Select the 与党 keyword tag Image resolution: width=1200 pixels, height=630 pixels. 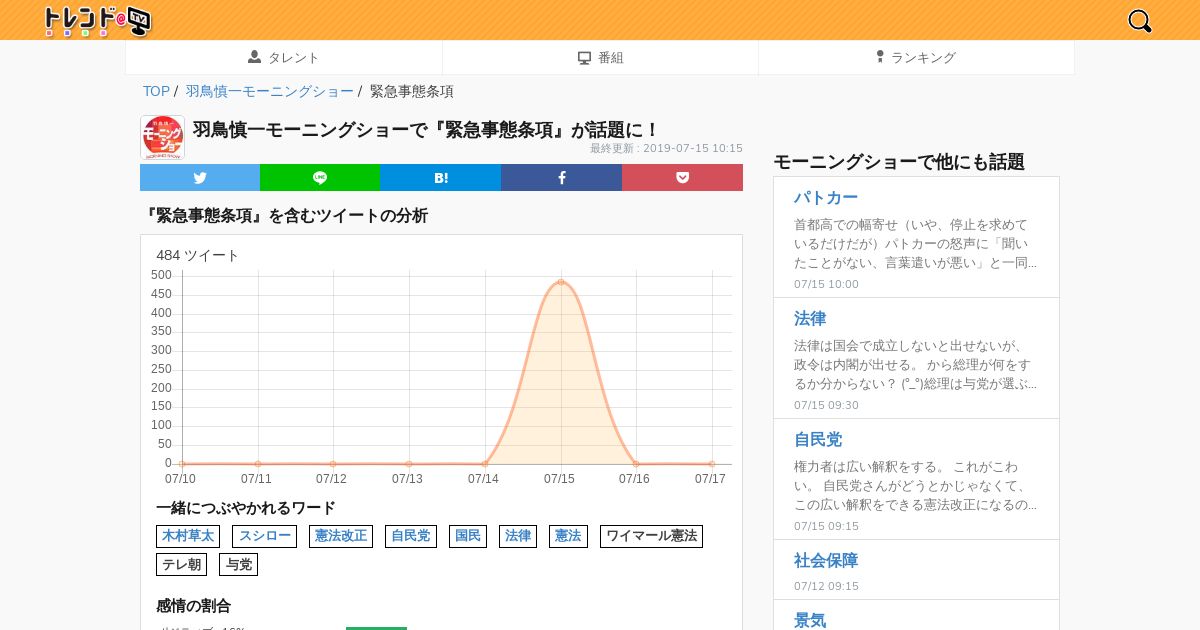238,564
